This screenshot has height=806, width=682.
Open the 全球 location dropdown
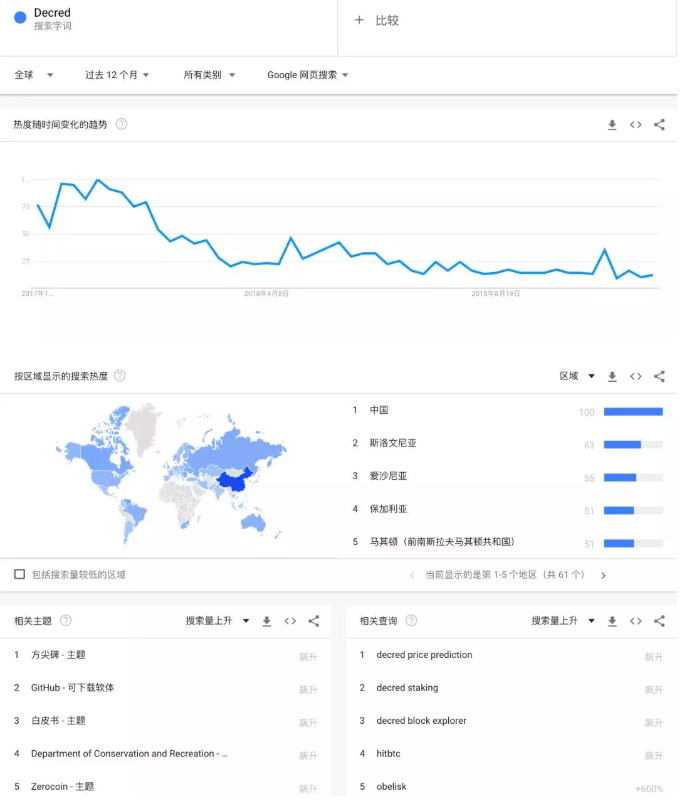point(34,76)
